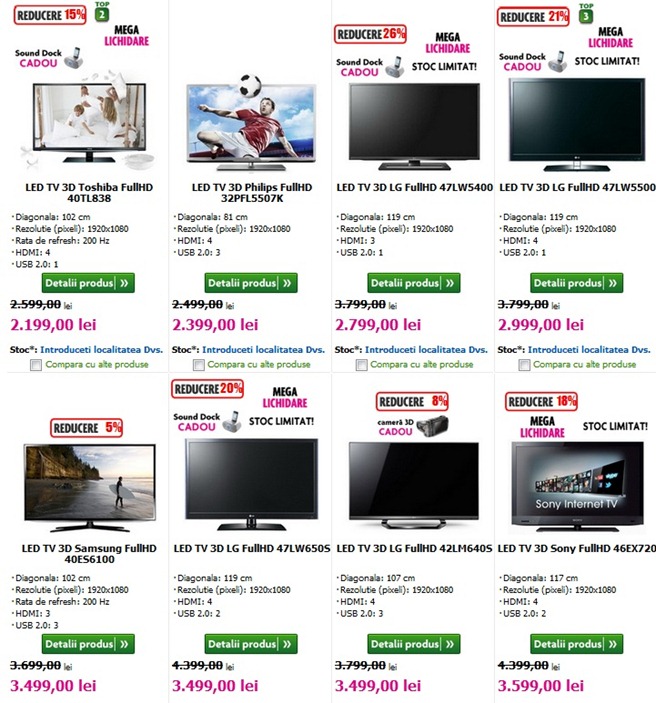Check compare box for Toshiba 40TL838

pos(36,365)
